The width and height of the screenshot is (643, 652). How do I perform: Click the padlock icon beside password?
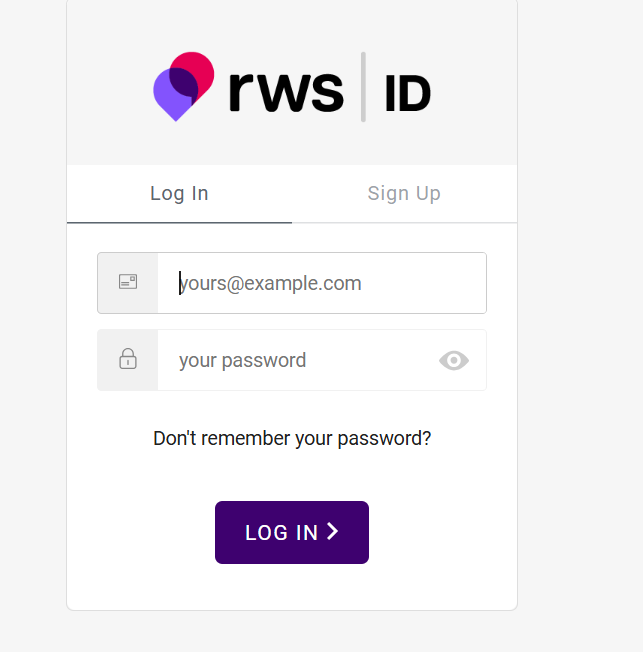[x=128, y=360]
